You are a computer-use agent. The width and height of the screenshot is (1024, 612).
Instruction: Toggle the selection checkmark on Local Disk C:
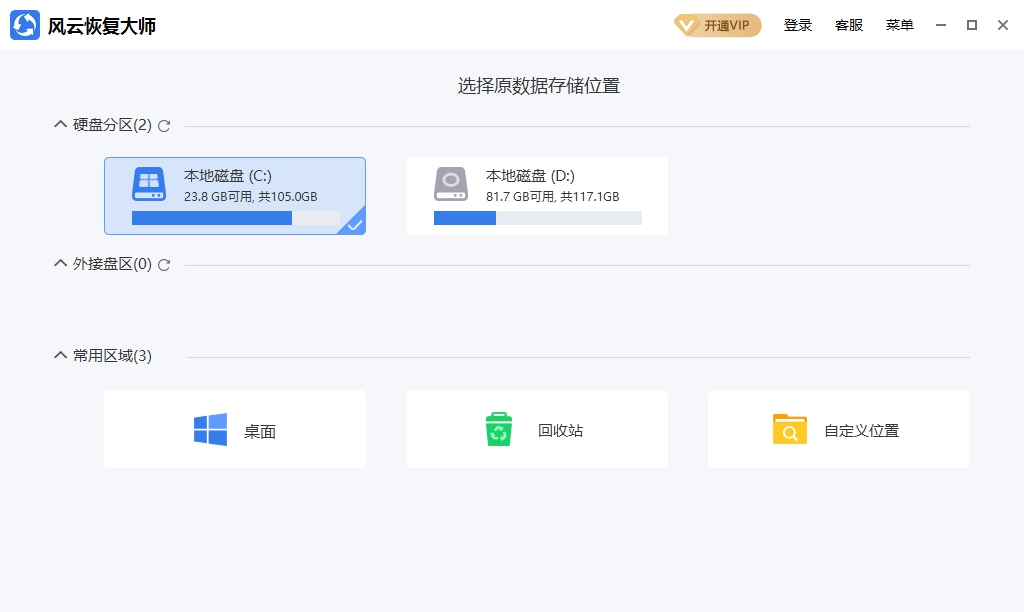[x=355, y=226]
